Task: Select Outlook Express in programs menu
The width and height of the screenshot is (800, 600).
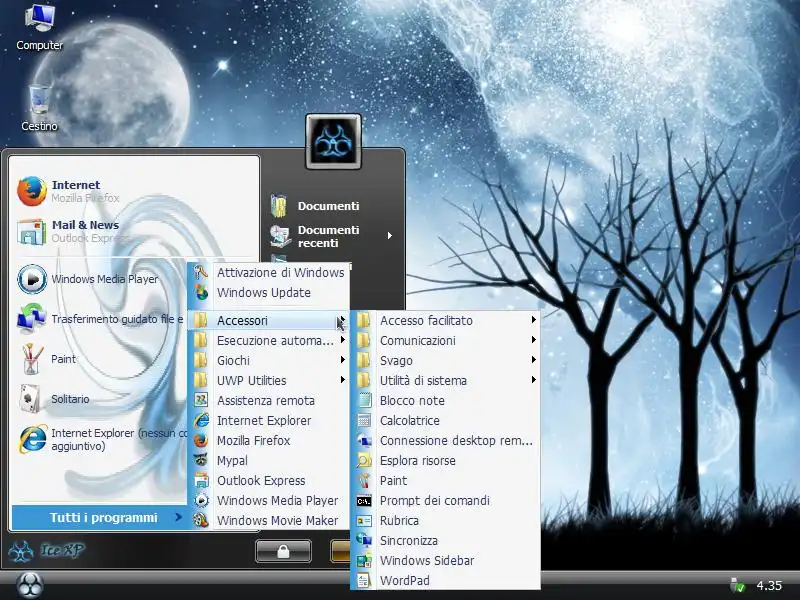Action: pos(268,481)
